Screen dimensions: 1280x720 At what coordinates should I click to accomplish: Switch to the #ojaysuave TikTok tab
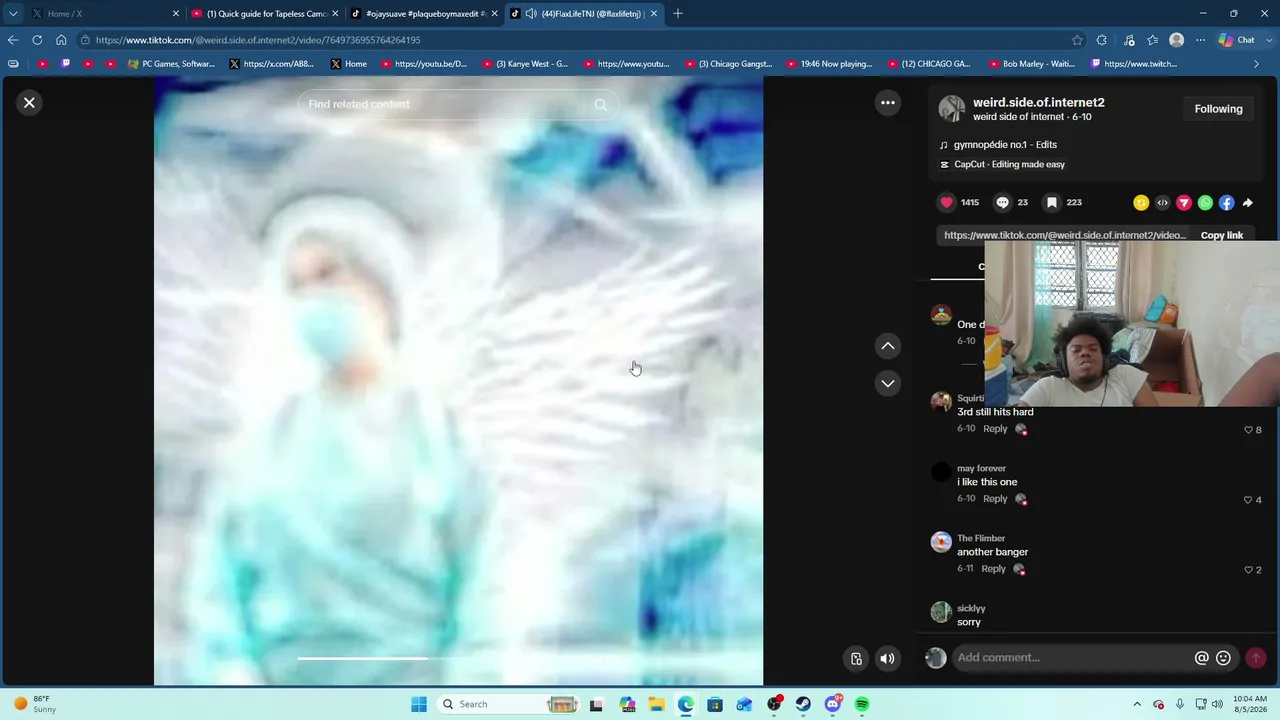(x=424, y=13)
